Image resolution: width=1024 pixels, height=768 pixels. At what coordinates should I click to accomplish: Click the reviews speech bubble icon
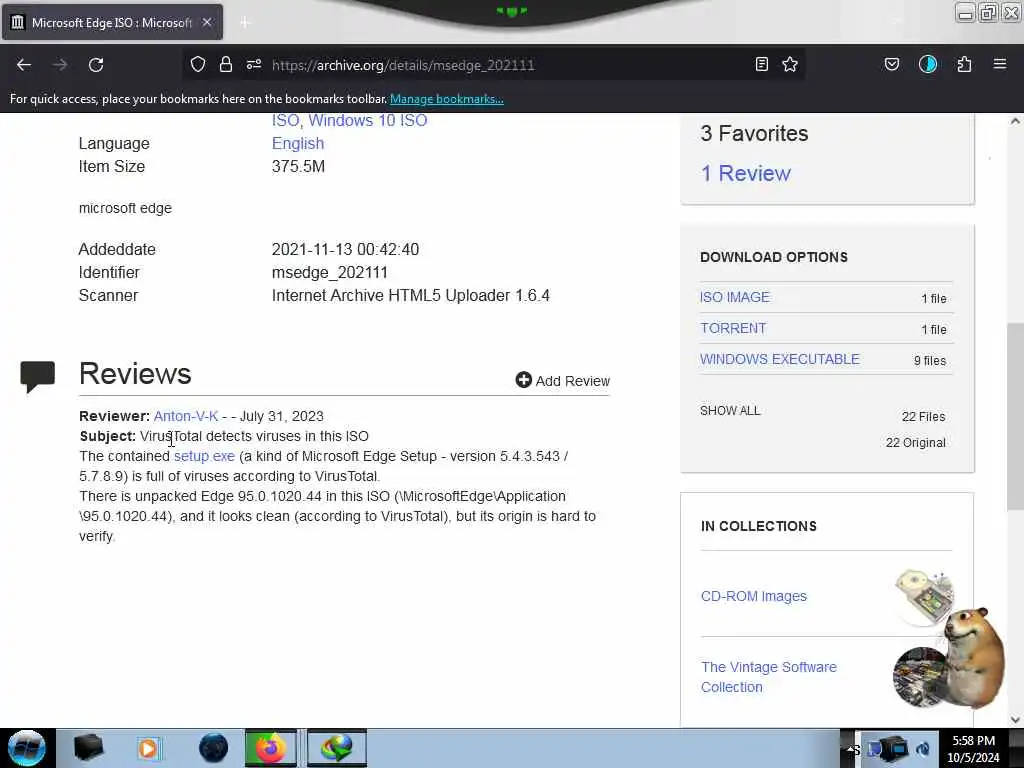pyautogui.click(x=37, y=376)
